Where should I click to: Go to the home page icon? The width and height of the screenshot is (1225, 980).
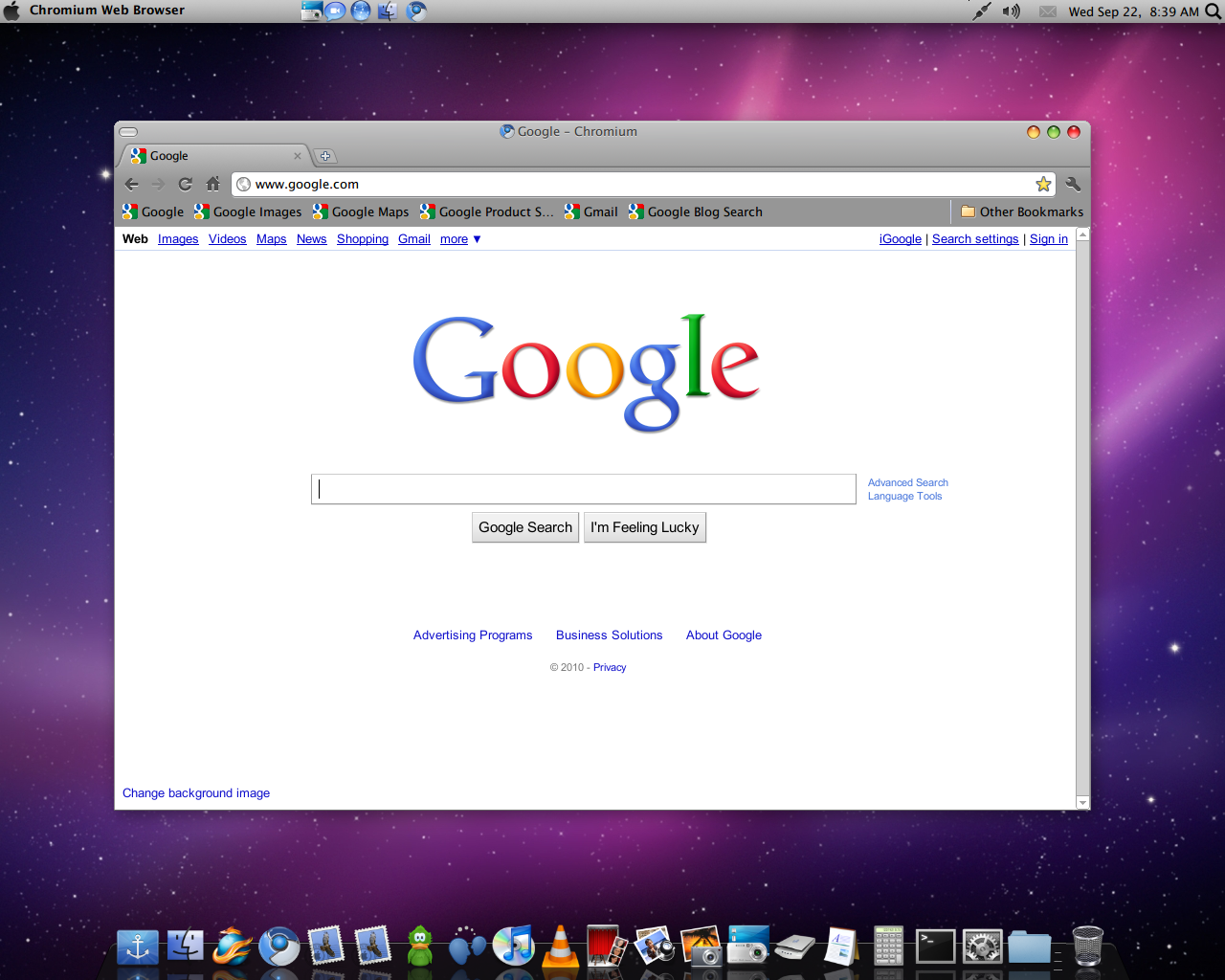tap(212, 184)
